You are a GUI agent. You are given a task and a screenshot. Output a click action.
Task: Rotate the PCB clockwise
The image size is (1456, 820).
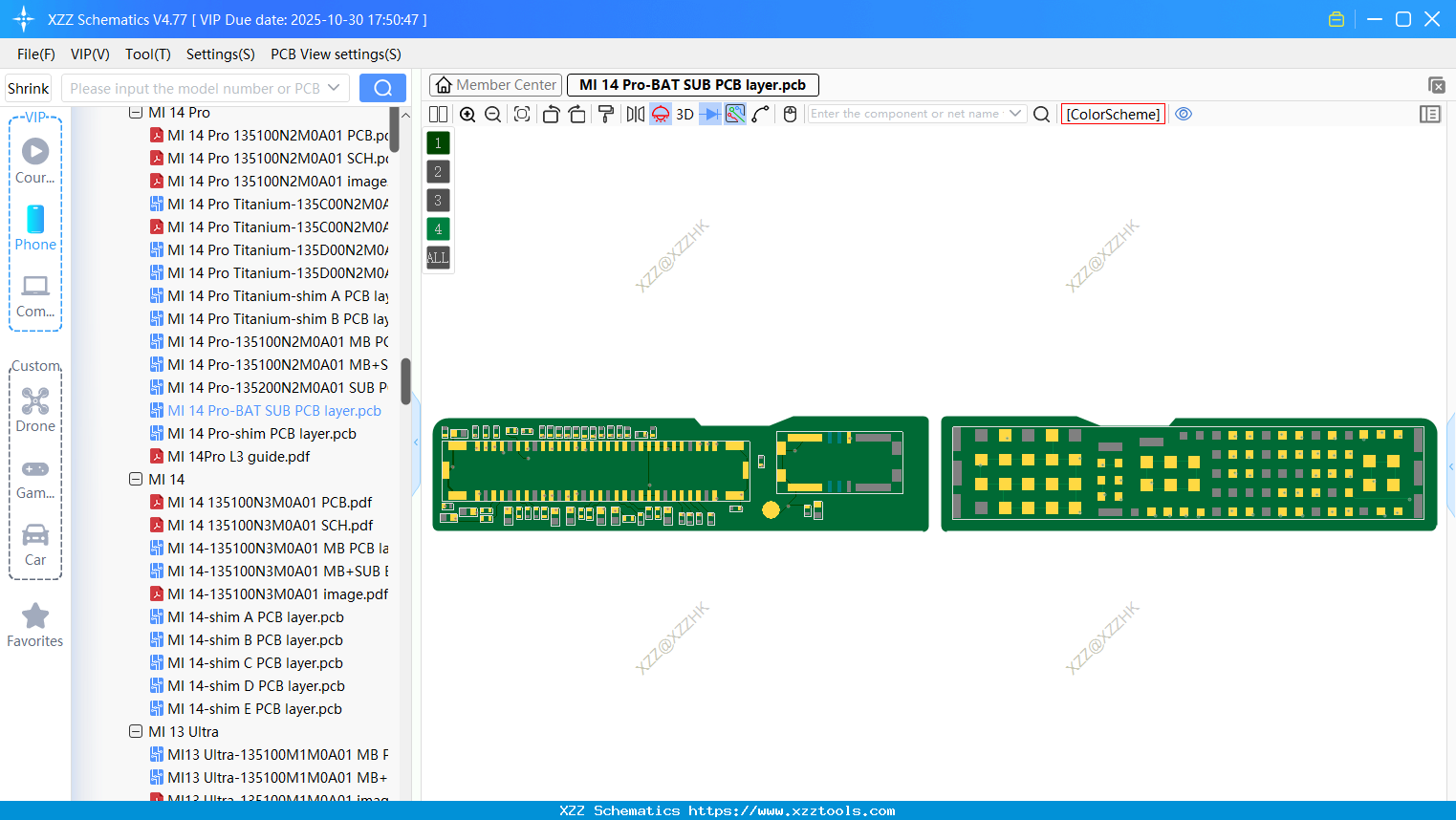[576, 114]
